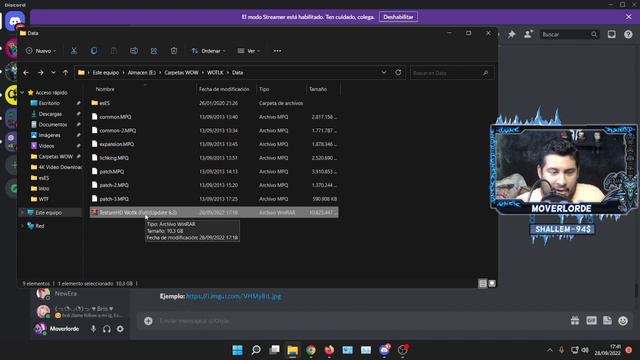Select Imágenes in quick access
640x360 pixels.
tap(49, 135)
